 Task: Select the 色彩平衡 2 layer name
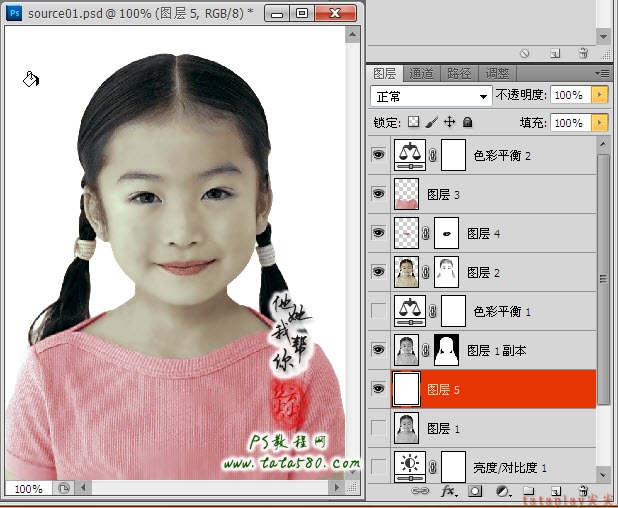point(502,156)
